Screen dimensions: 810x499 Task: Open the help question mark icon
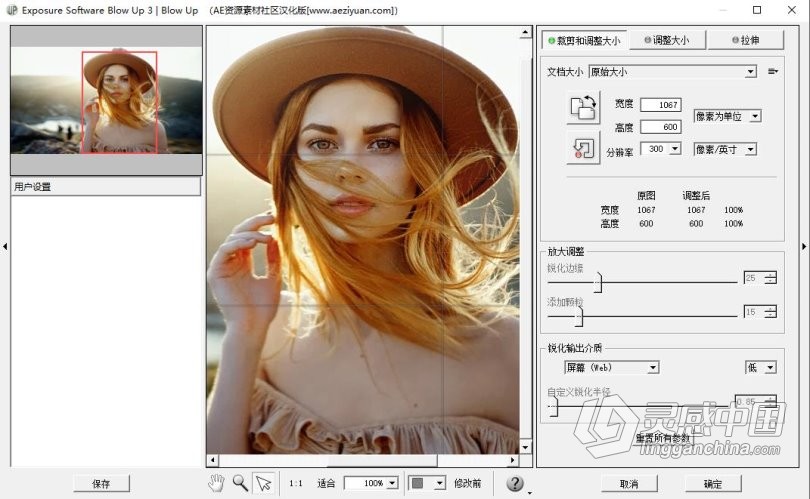click(x=515, y=484)
